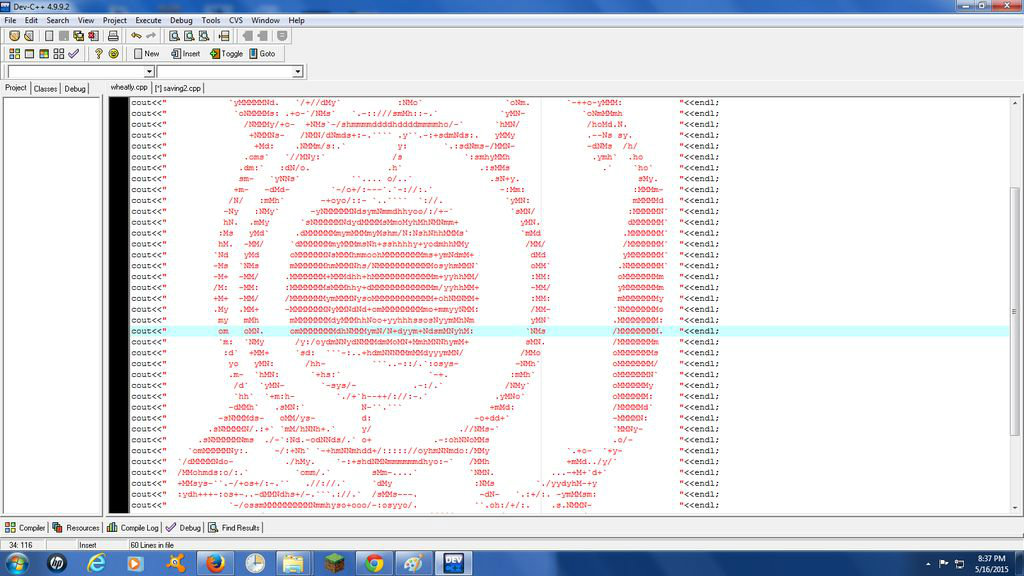The image size is (1024, 576).
Task: Click the Compile icon
Action: pos(14,54)
